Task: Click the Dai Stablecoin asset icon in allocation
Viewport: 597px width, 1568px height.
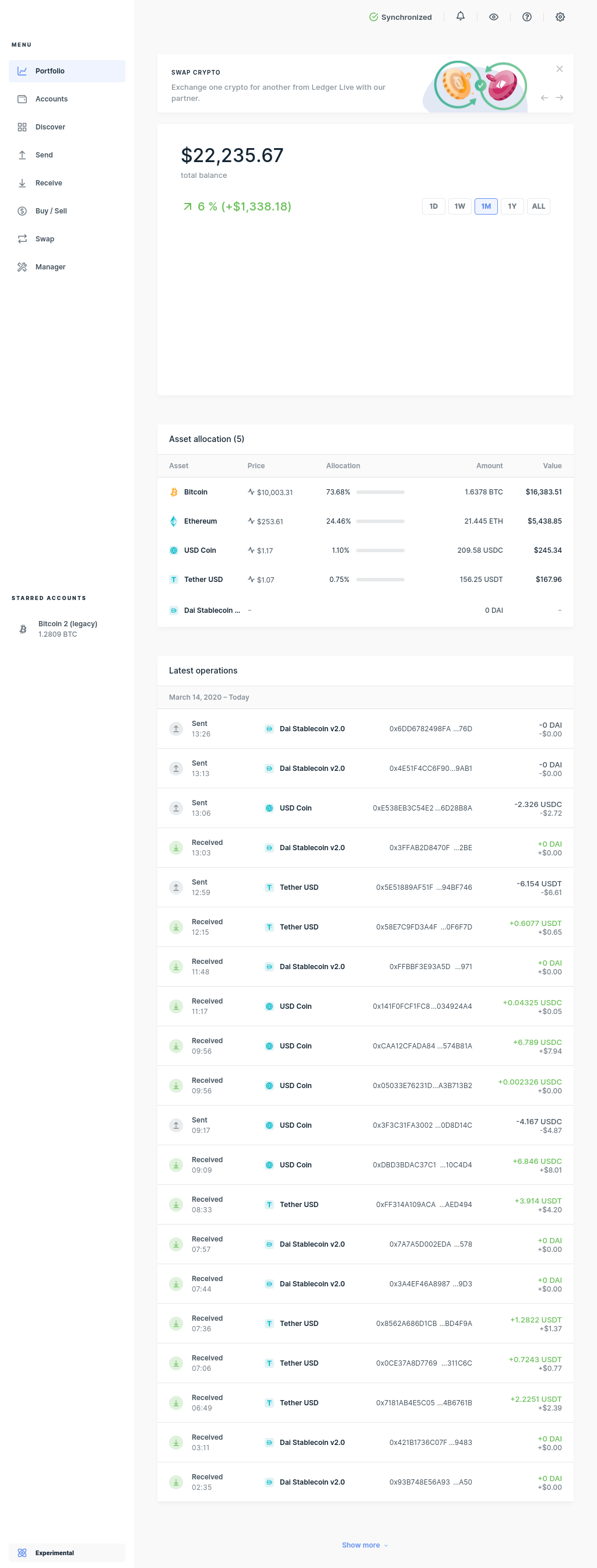Action: (x=173, y=611)
